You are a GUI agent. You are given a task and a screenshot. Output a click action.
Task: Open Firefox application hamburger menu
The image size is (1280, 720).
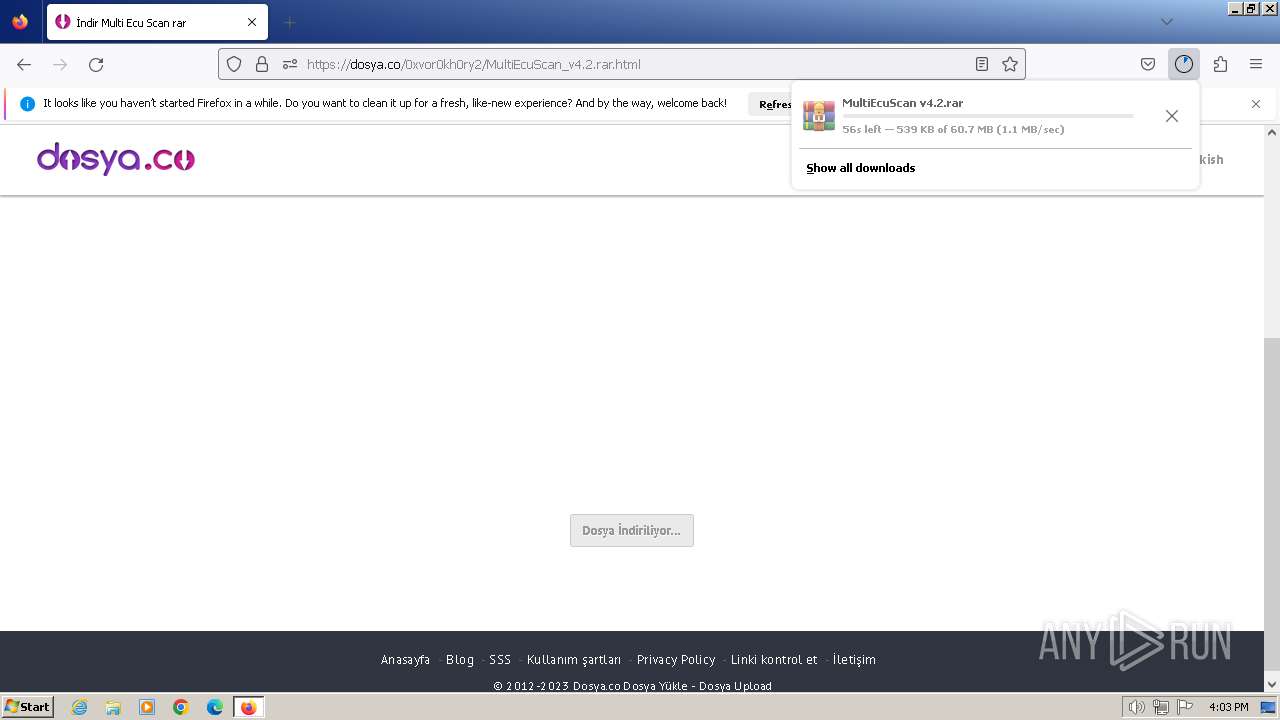pos(1256,64)
